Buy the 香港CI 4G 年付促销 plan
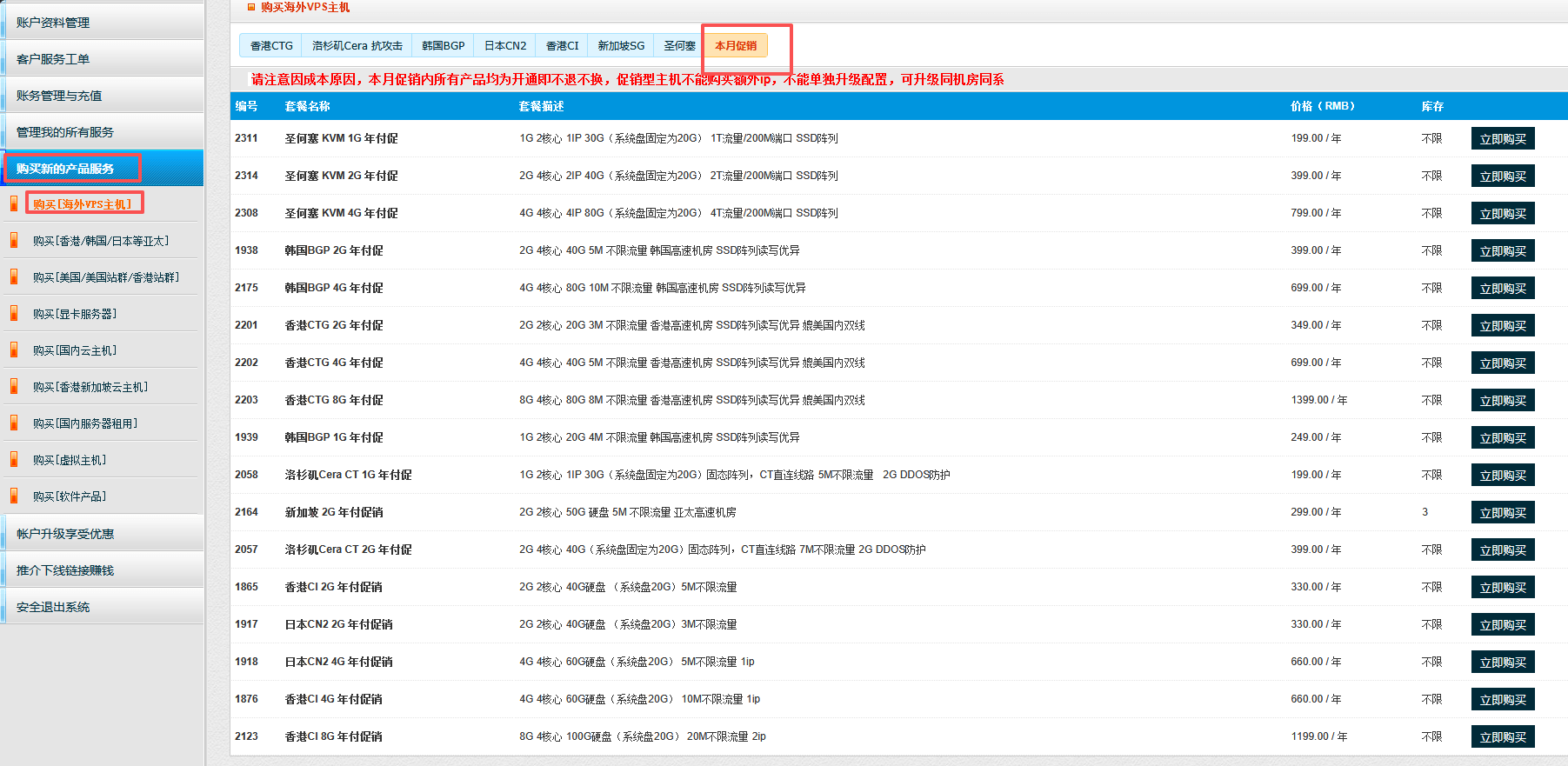This screenshot has height=766, width=1568. coord(1503,700)
